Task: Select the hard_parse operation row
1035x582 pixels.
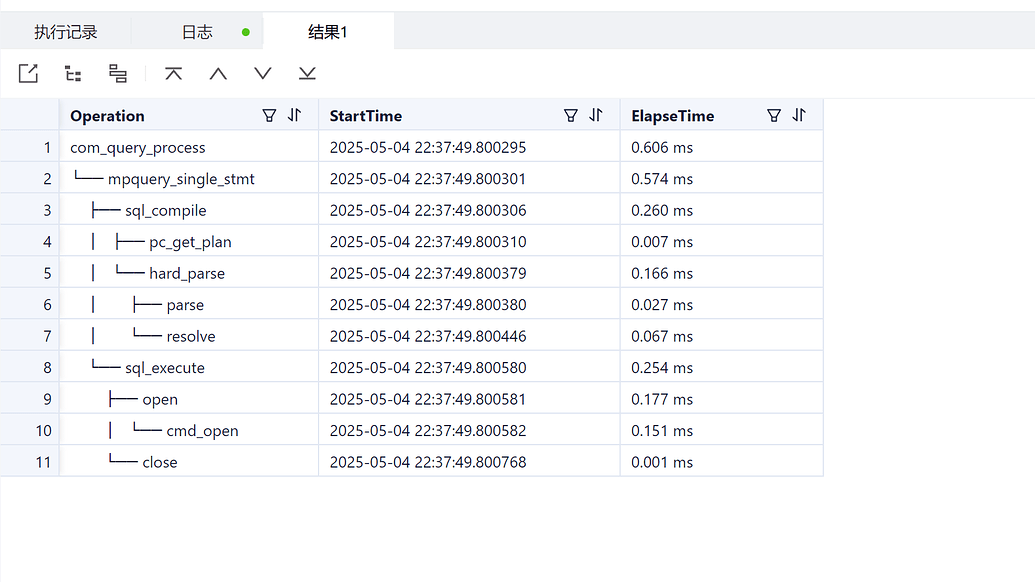Action: click(x=412, y=273)
